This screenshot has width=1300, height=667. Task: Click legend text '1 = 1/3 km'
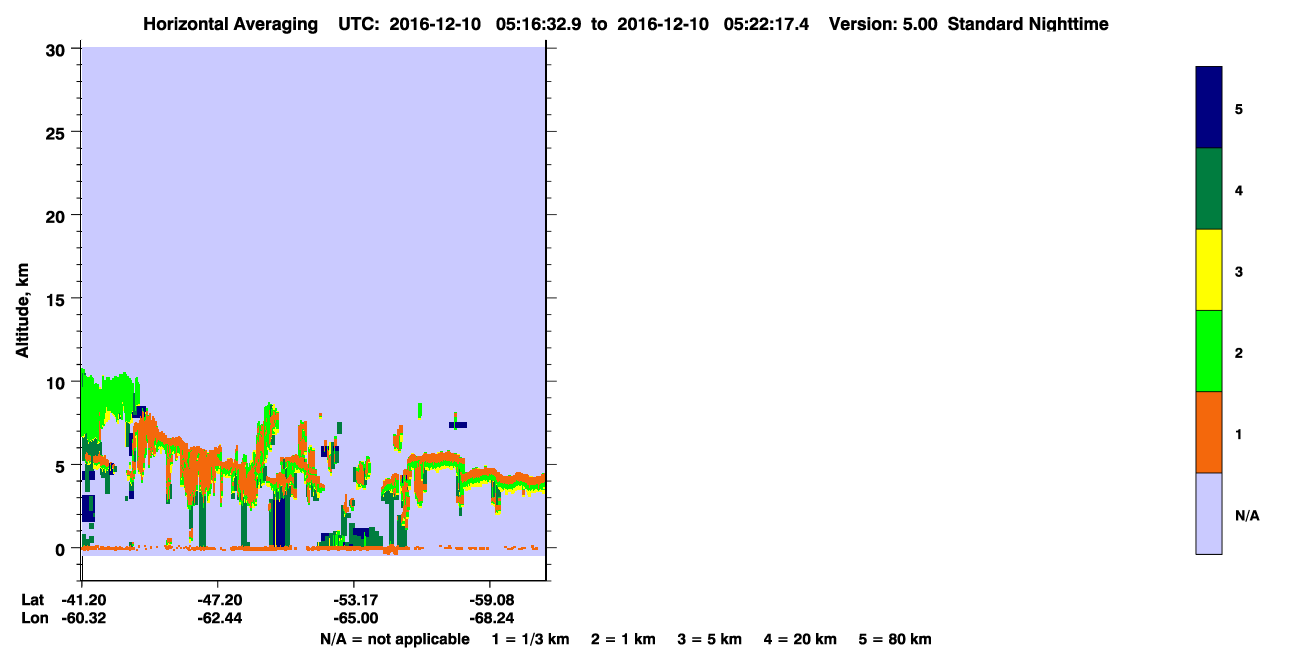click(x=530, y=639)
